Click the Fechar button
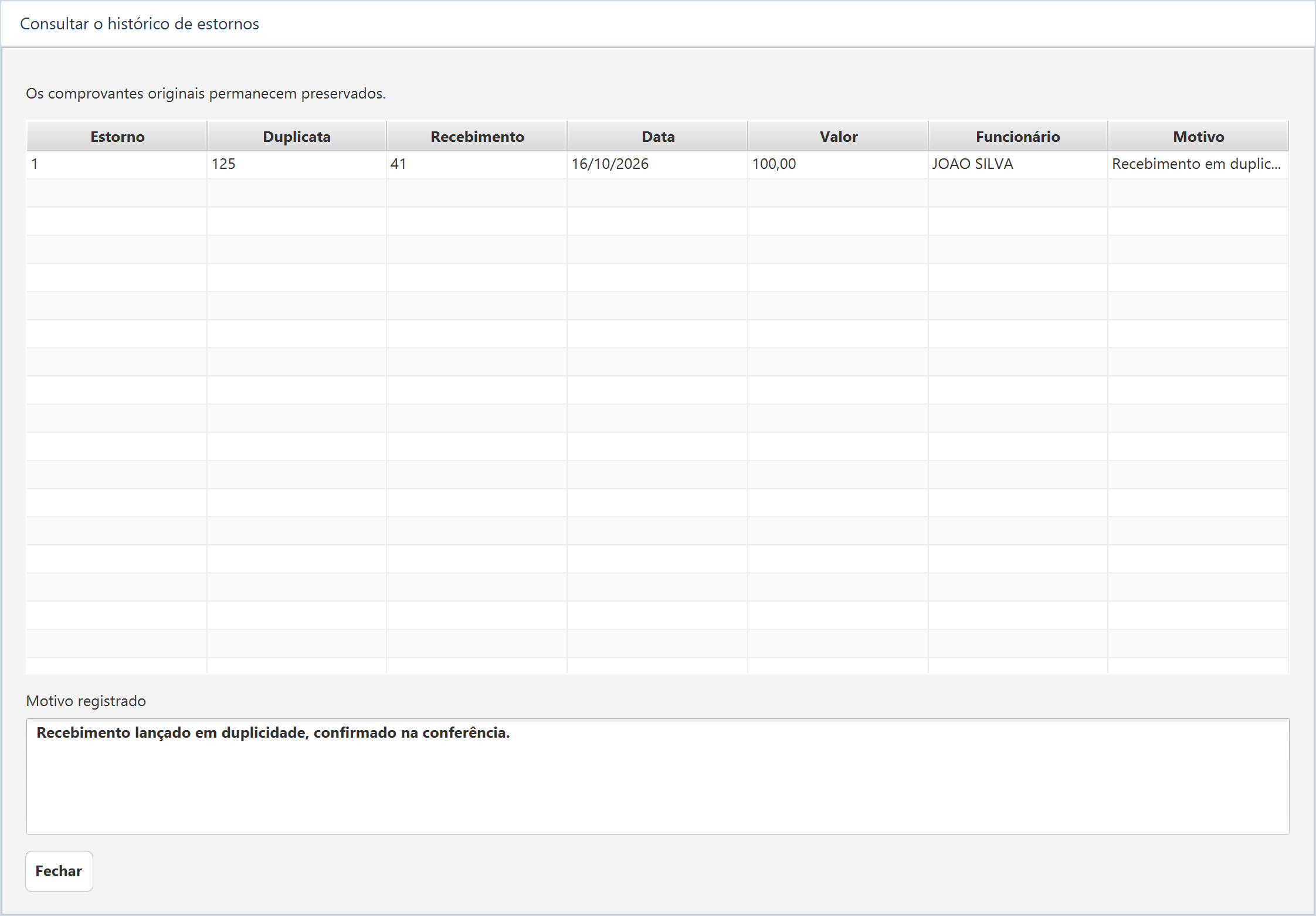 coord(59,871)
